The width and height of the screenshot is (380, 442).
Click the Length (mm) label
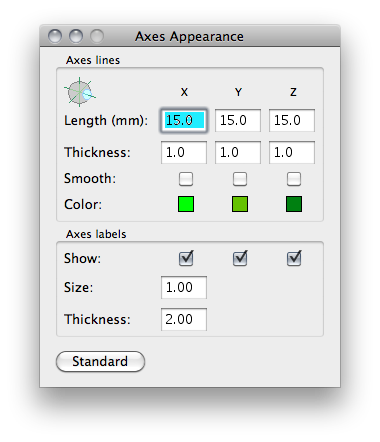106,121
